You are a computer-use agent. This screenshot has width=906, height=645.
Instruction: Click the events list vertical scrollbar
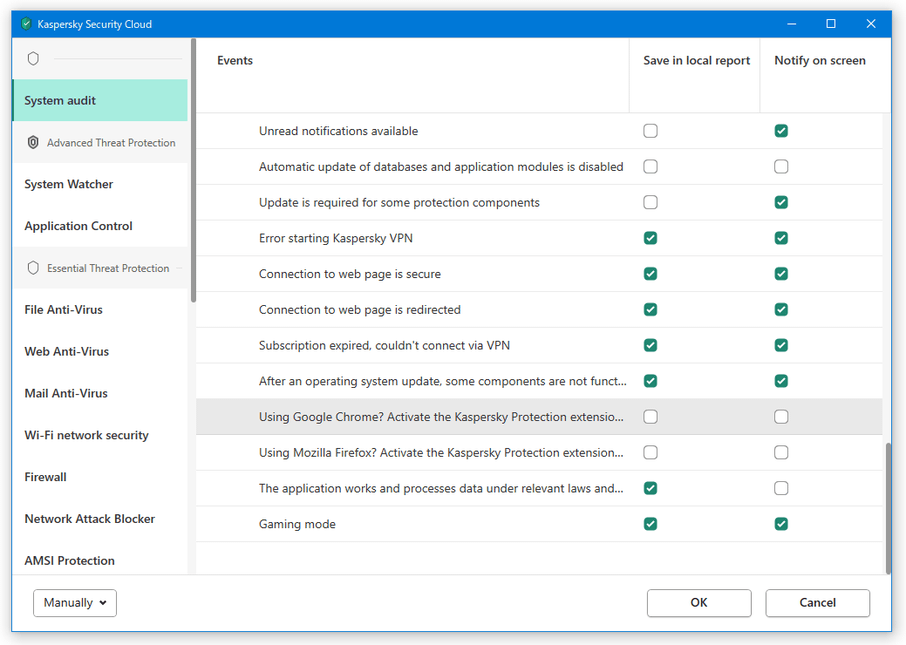tap(888, 509)
